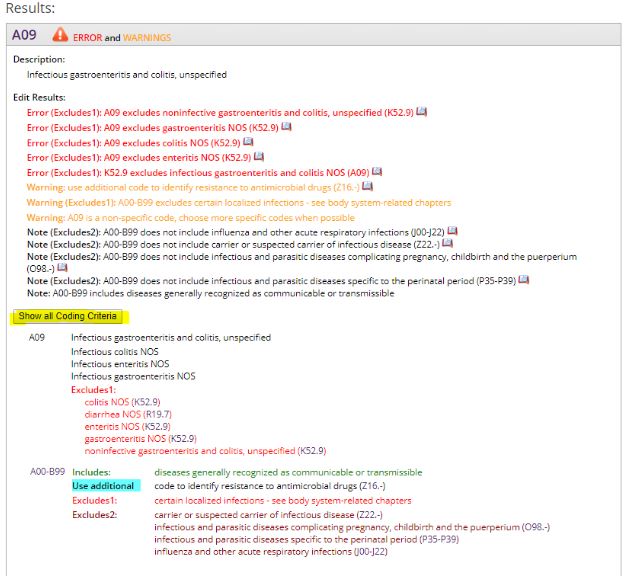Click 'carrier or suspected carrier of infectious disease (Z22.-)' entry
Image resolution: width=628 pixels, height=581 pixels.
click(268, 515)
